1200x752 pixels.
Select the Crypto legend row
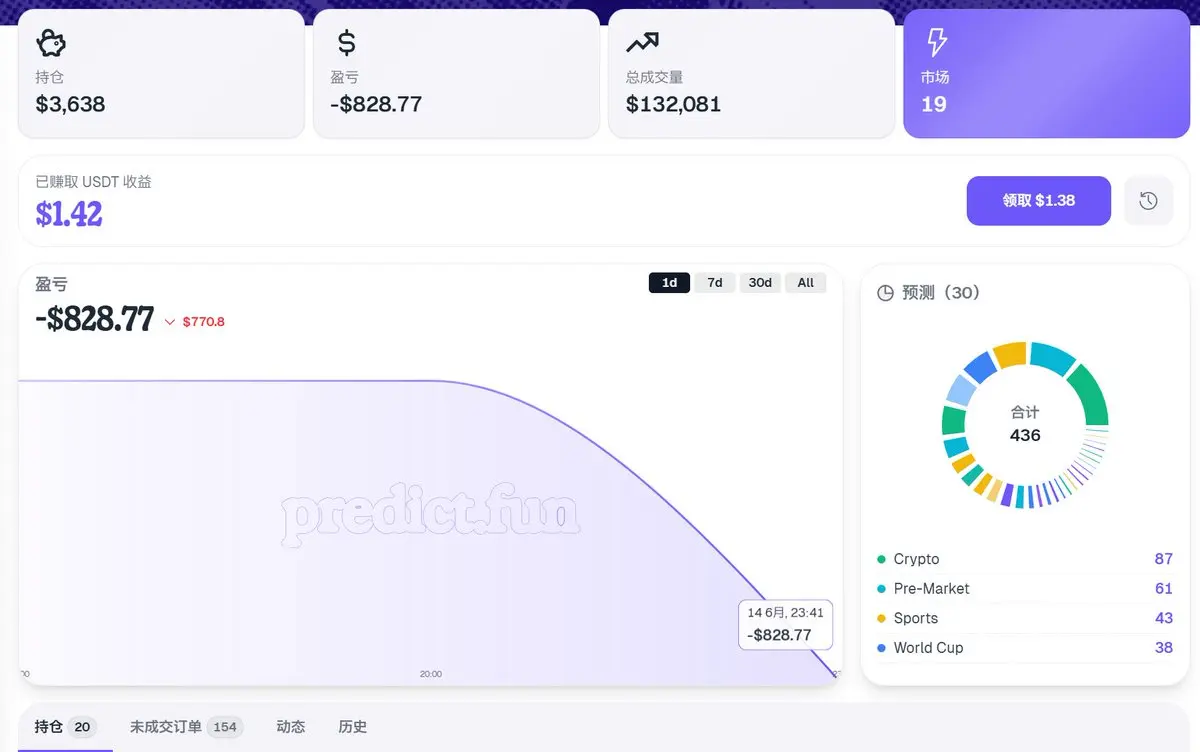(x=1025, y=559)
